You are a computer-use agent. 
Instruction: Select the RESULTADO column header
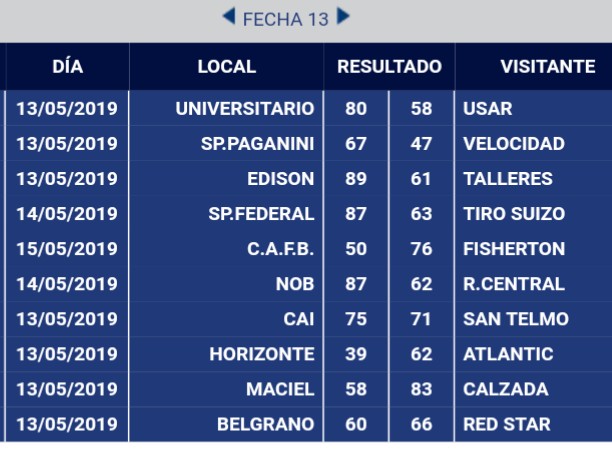coord(389,67)
